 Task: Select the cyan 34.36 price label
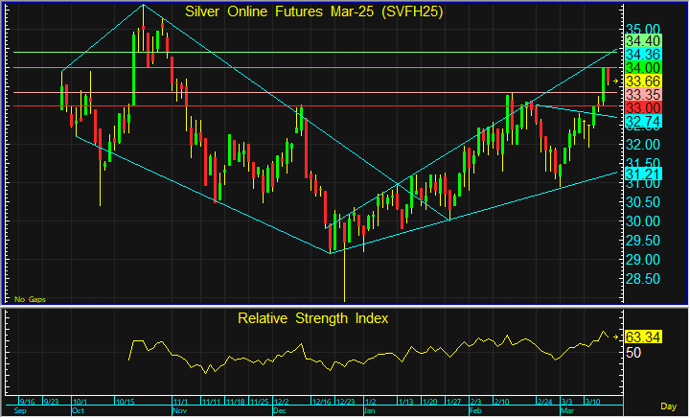point(641,53)
